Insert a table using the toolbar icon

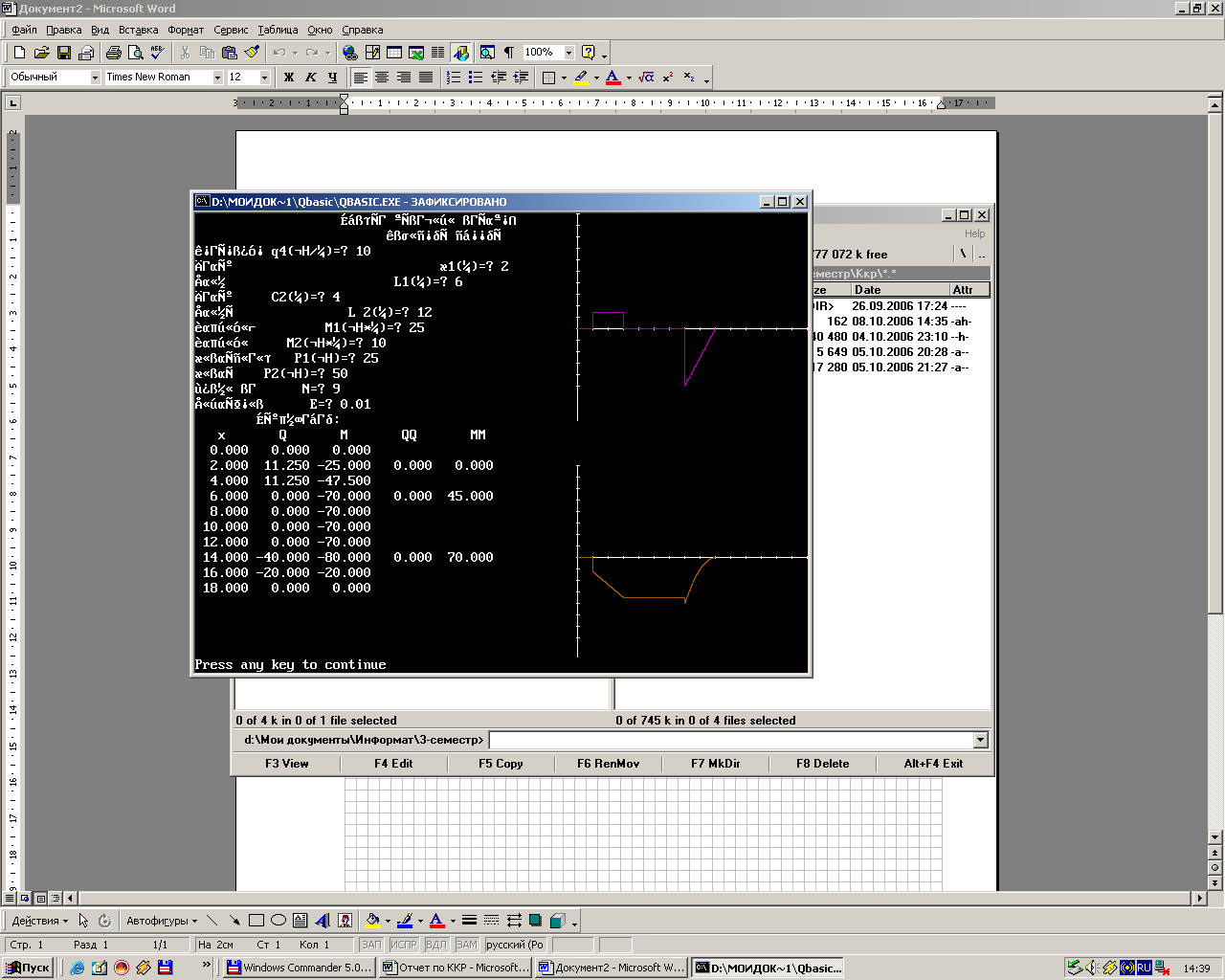click(x=394, y=53)
